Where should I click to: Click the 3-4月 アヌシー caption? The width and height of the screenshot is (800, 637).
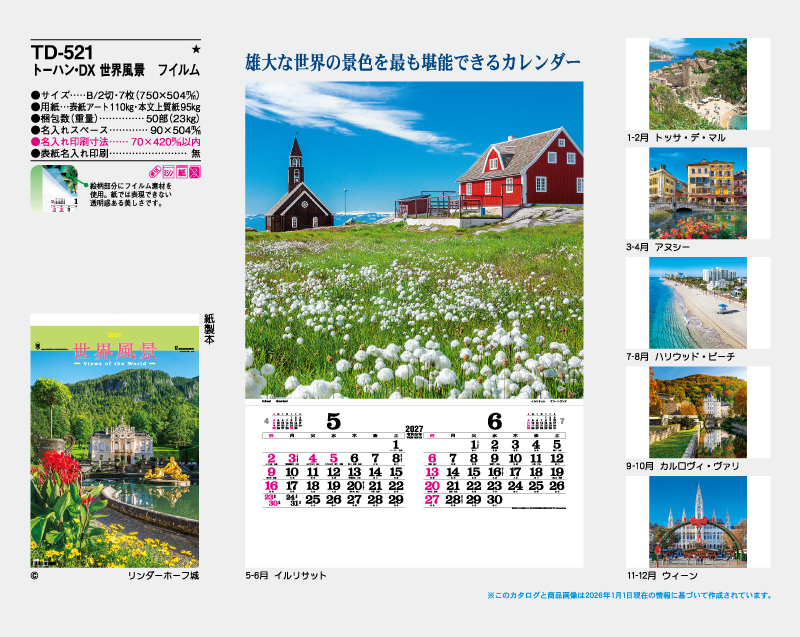tap(658, 247)
